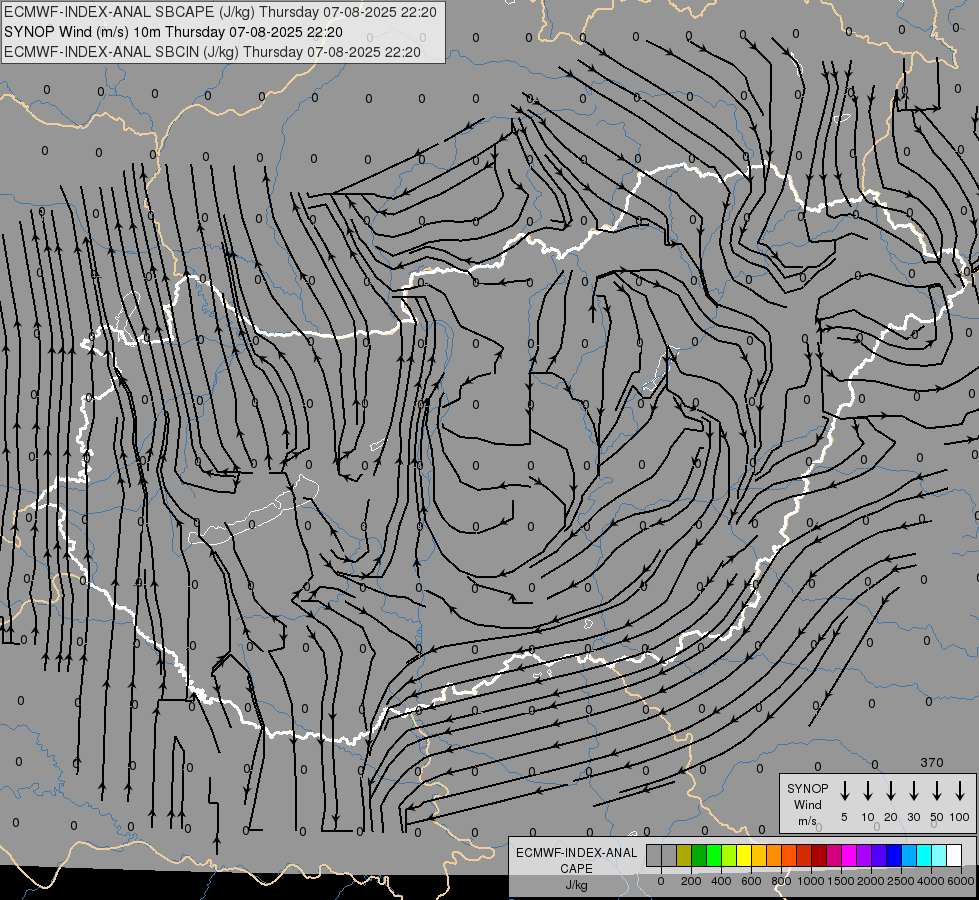Screen dimensions: 979x900
Task: Click the 6000 tick label on the CAPE scale
Action: point(961,881)
